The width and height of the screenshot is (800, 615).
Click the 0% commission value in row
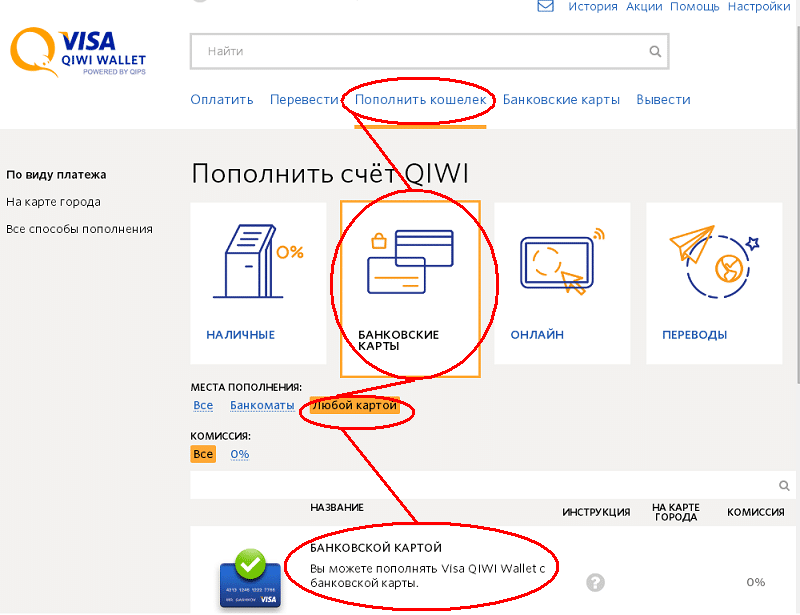tap(756, 582)
